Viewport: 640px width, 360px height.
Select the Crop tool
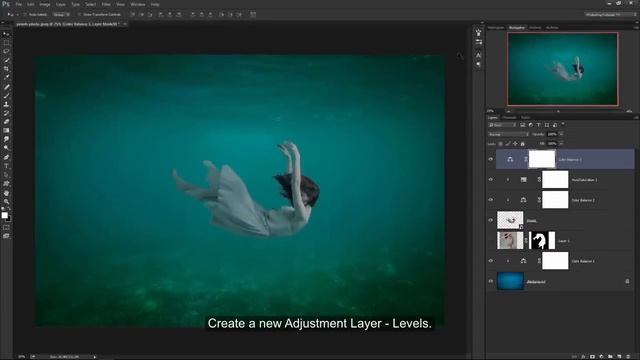(6, 69)
